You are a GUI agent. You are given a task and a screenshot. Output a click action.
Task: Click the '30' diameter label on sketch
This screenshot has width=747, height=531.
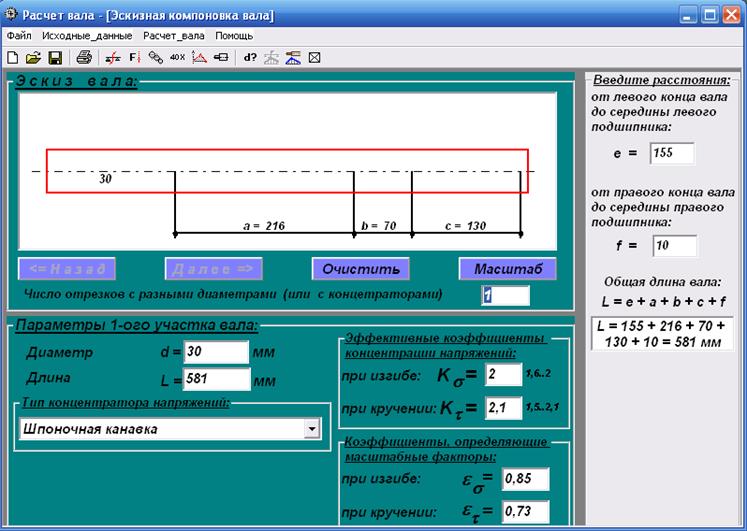pos(105,179)
